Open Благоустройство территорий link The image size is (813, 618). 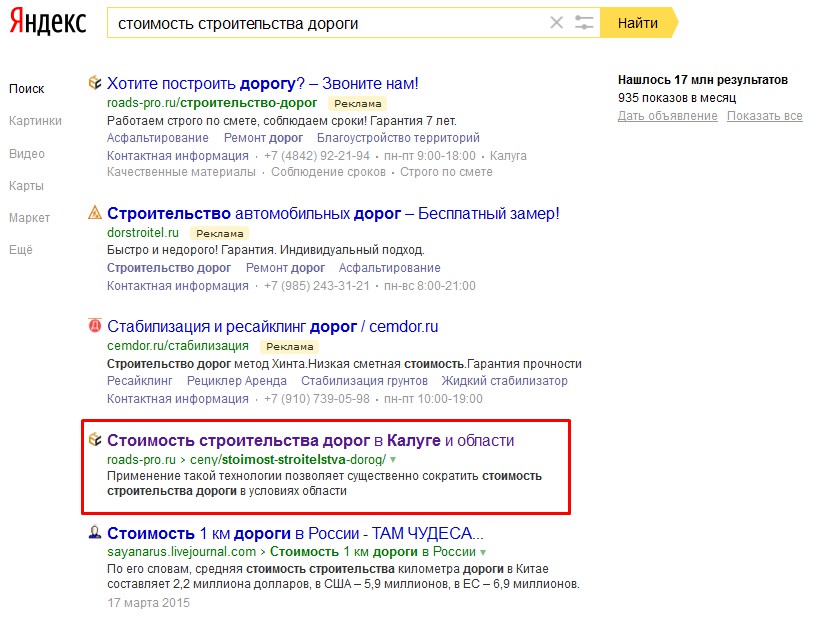pyautogui.click(x=398, y=138)
